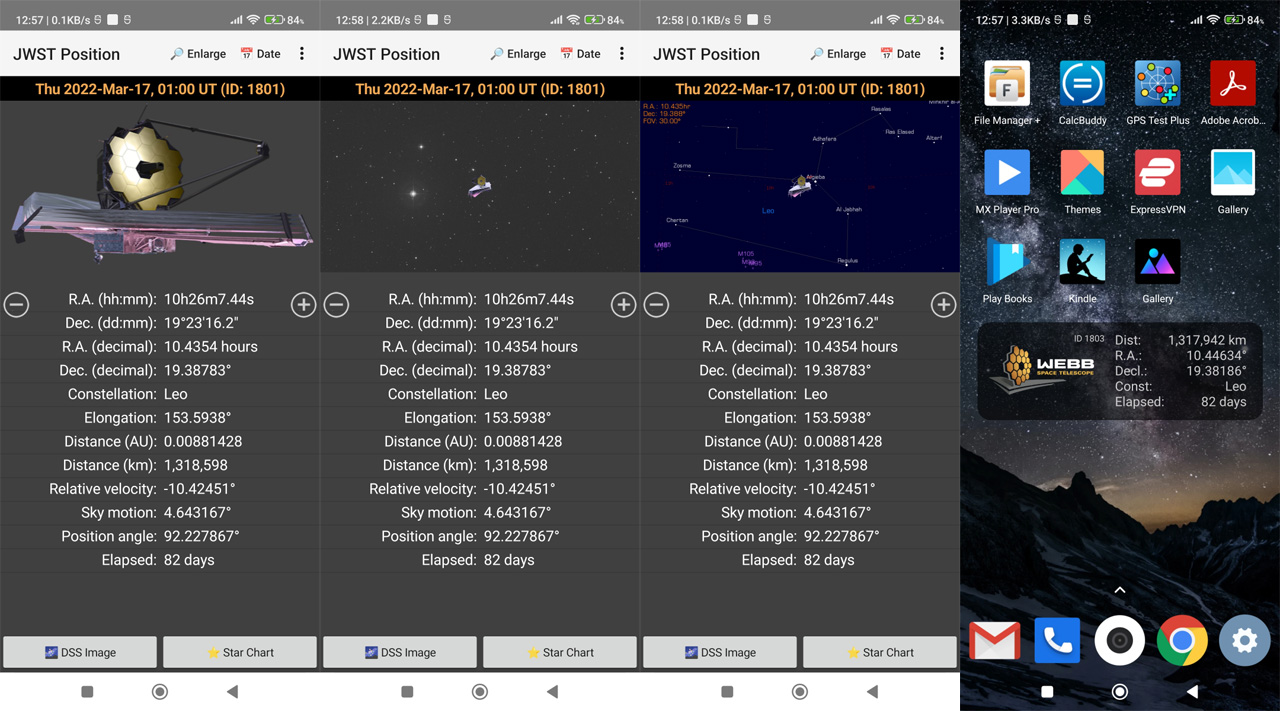Open Date picker on the Leo star chart screen

[x=900, y=54]
